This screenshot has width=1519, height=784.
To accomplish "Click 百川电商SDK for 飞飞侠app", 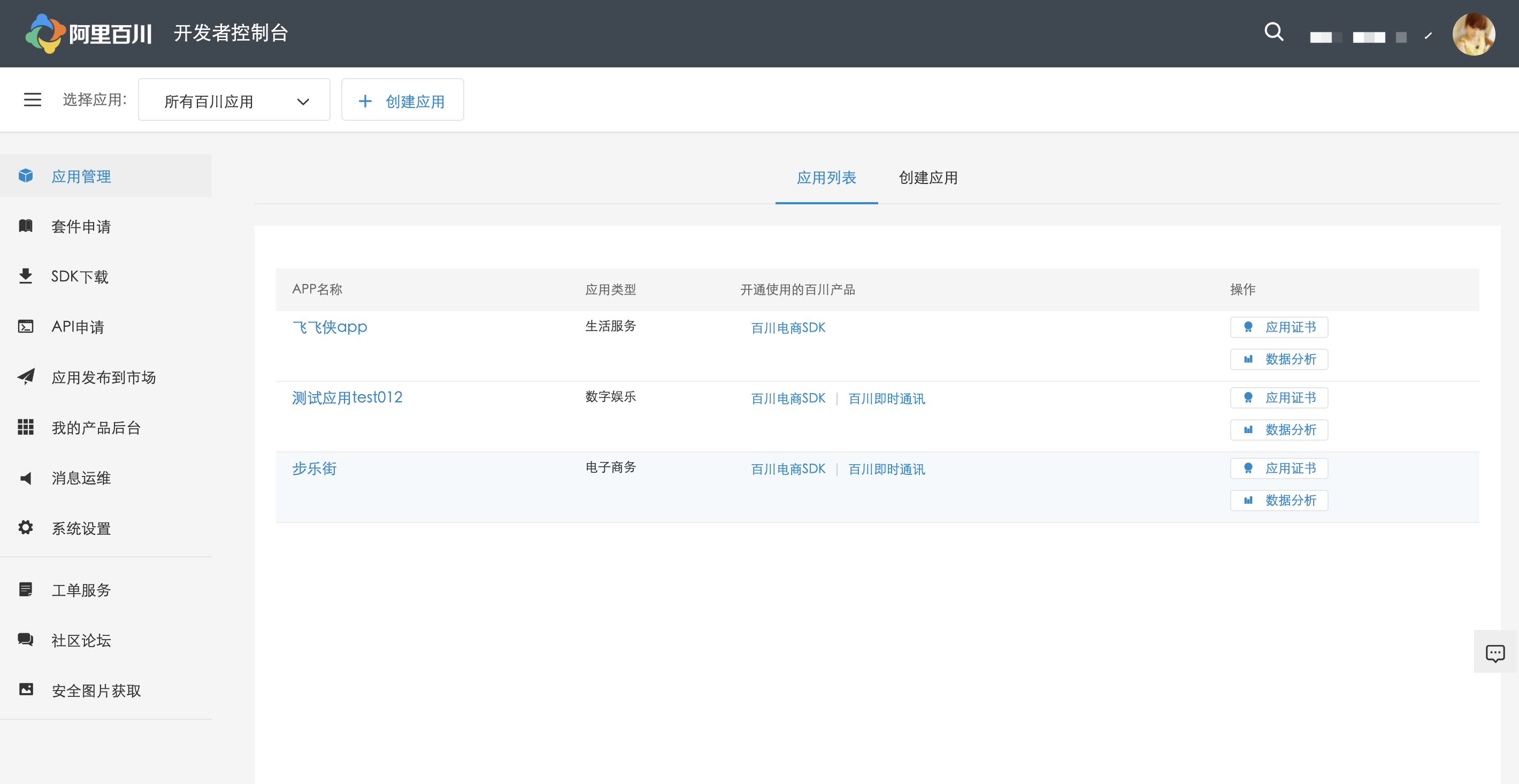I will 788,328.
